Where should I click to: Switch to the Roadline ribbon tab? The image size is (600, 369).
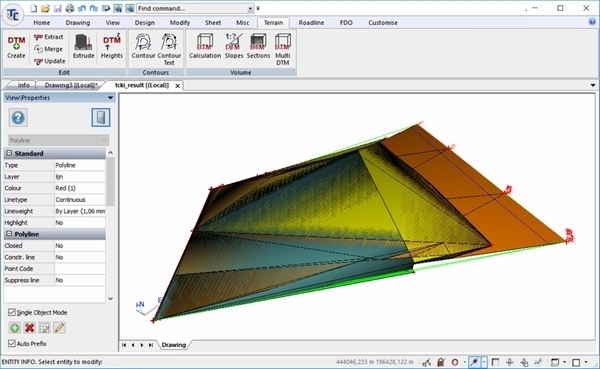tap(311, 23)
